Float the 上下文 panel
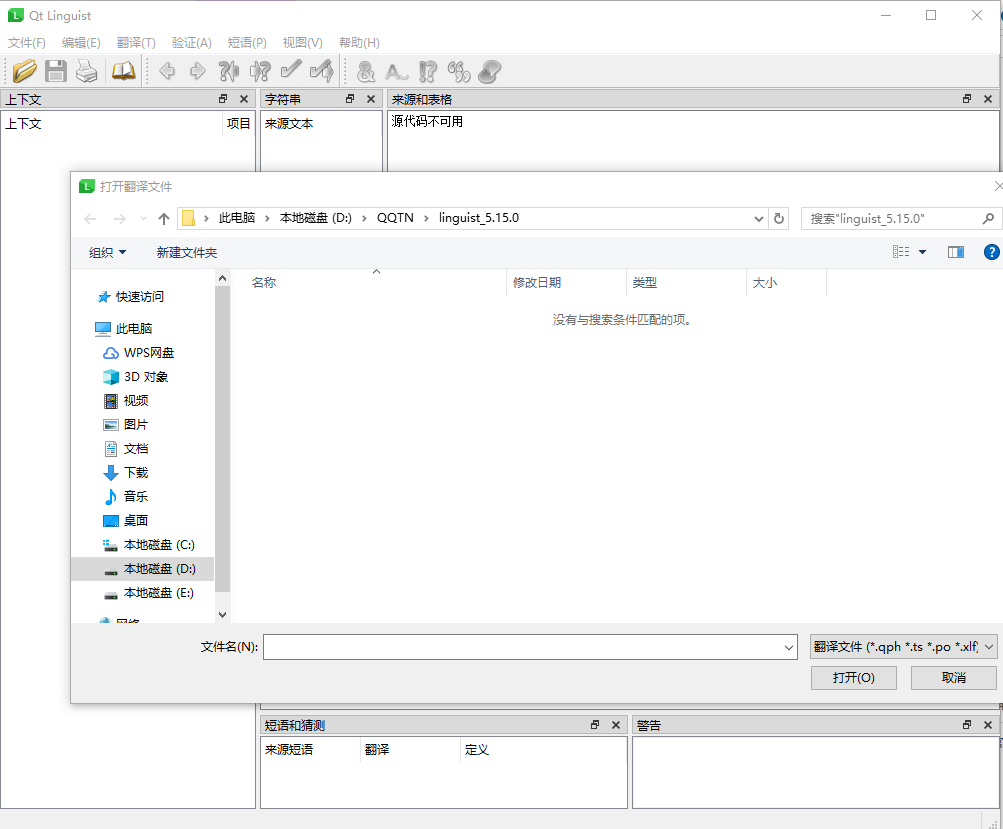The height and width of the screenshot is (829, 1003). pyautogui.click(x=223, y=99)
